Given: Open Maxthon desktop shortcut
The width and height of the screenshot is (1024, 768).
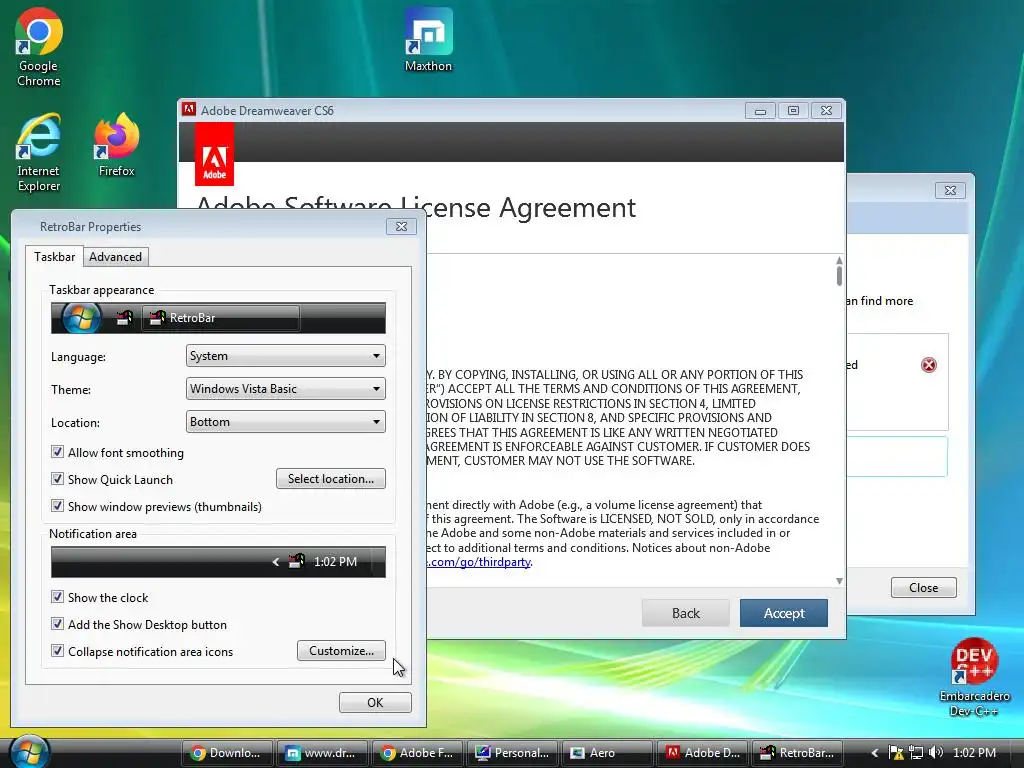Looking at the screenshot, I should 428,40.
